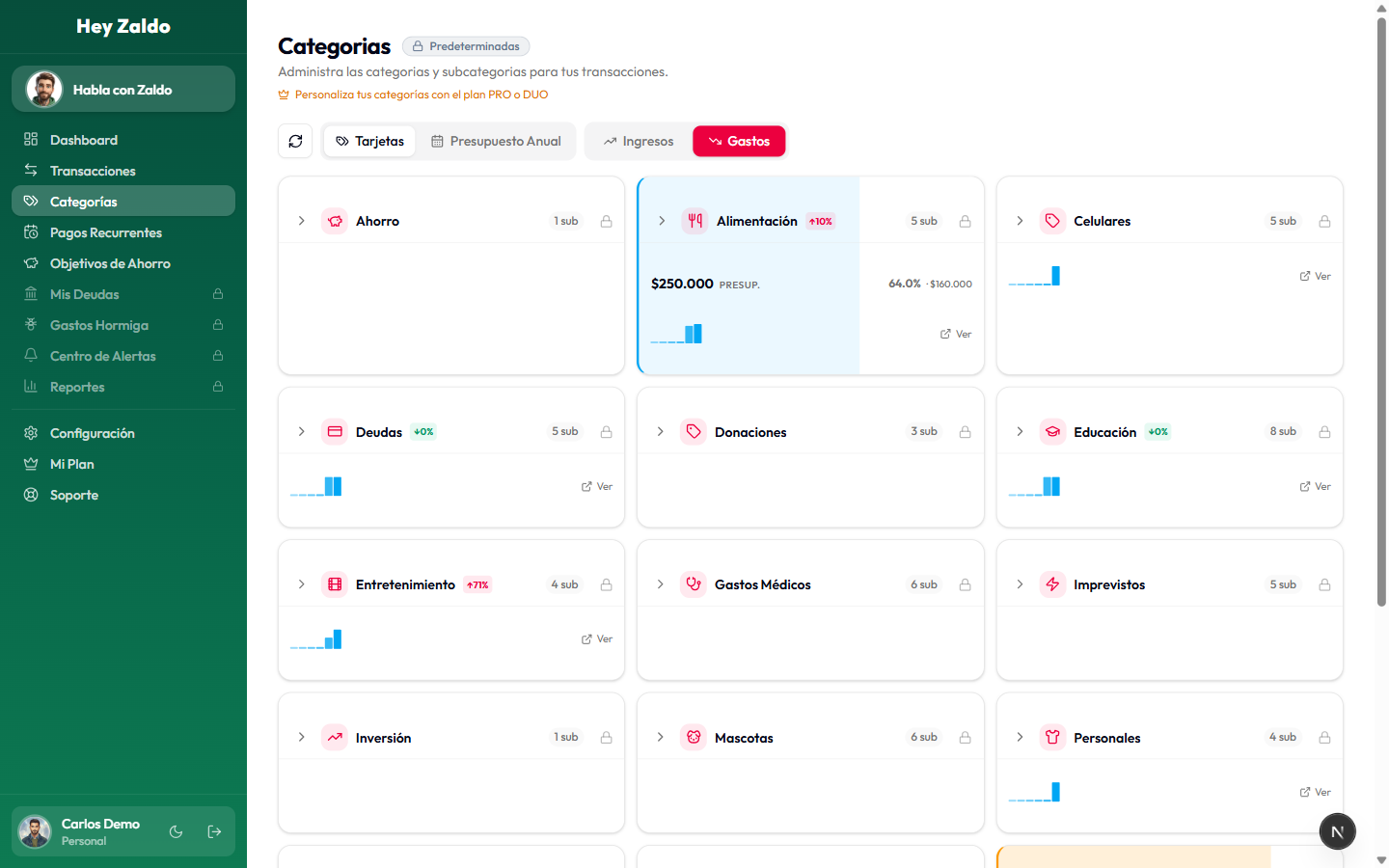Open the Ver link in Alimentación card

click(x=956, y=334)
